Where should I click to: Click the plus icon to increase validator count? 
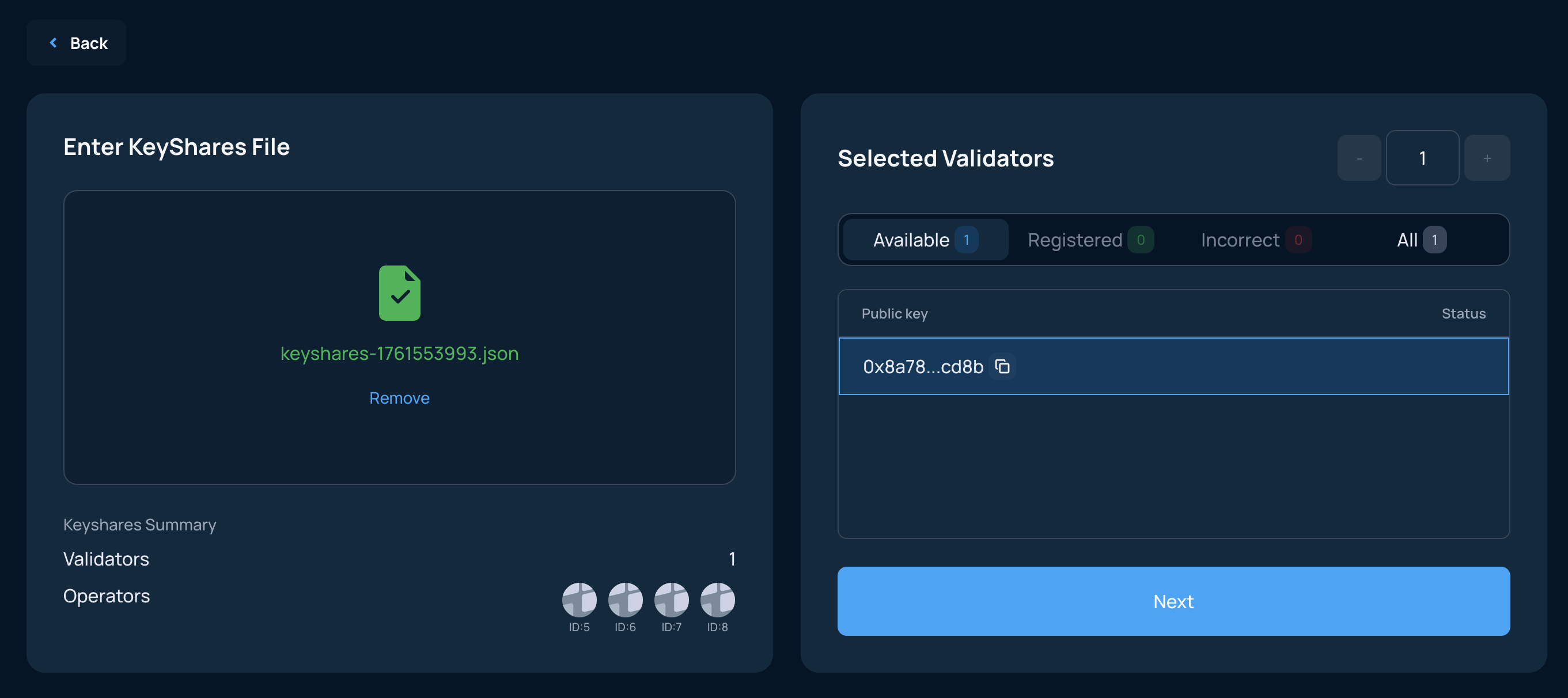point(1486,158)
